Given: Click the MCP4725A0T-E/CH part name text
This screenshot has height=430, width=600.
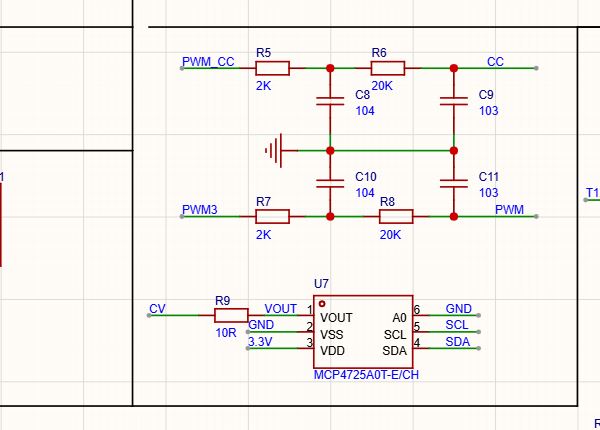Looking at the screenshot, I should [x=366, y=375].
